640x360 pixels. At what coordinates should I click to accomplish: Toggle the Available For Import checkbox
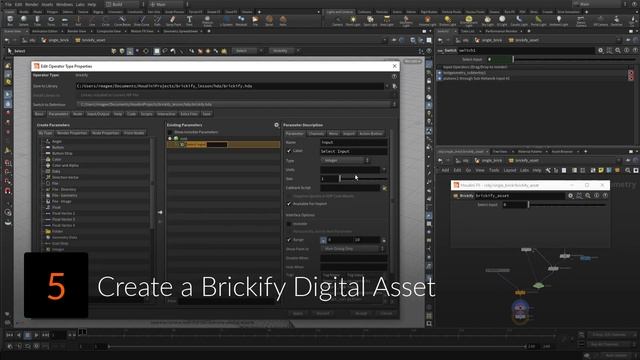tap(289, 203)
